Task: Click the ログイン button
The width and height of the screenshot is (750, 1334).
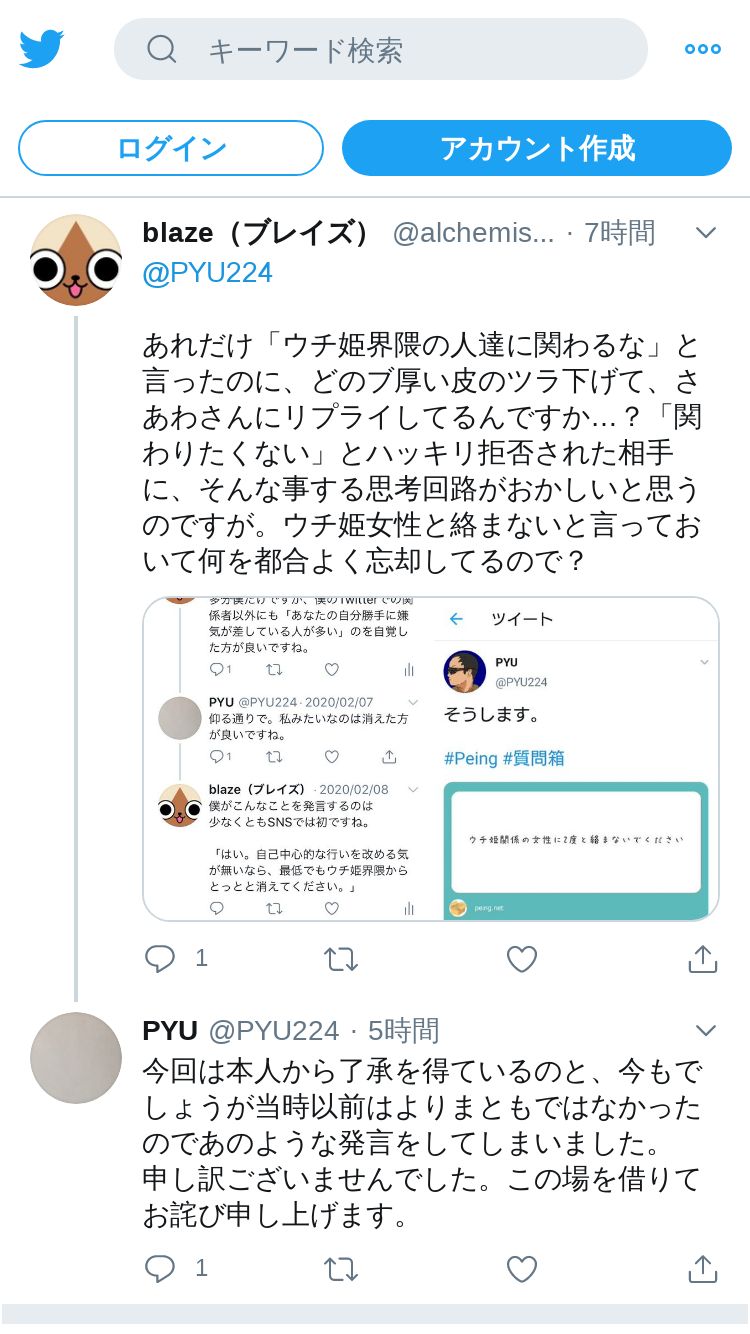Action: click(x=171, y=148)
